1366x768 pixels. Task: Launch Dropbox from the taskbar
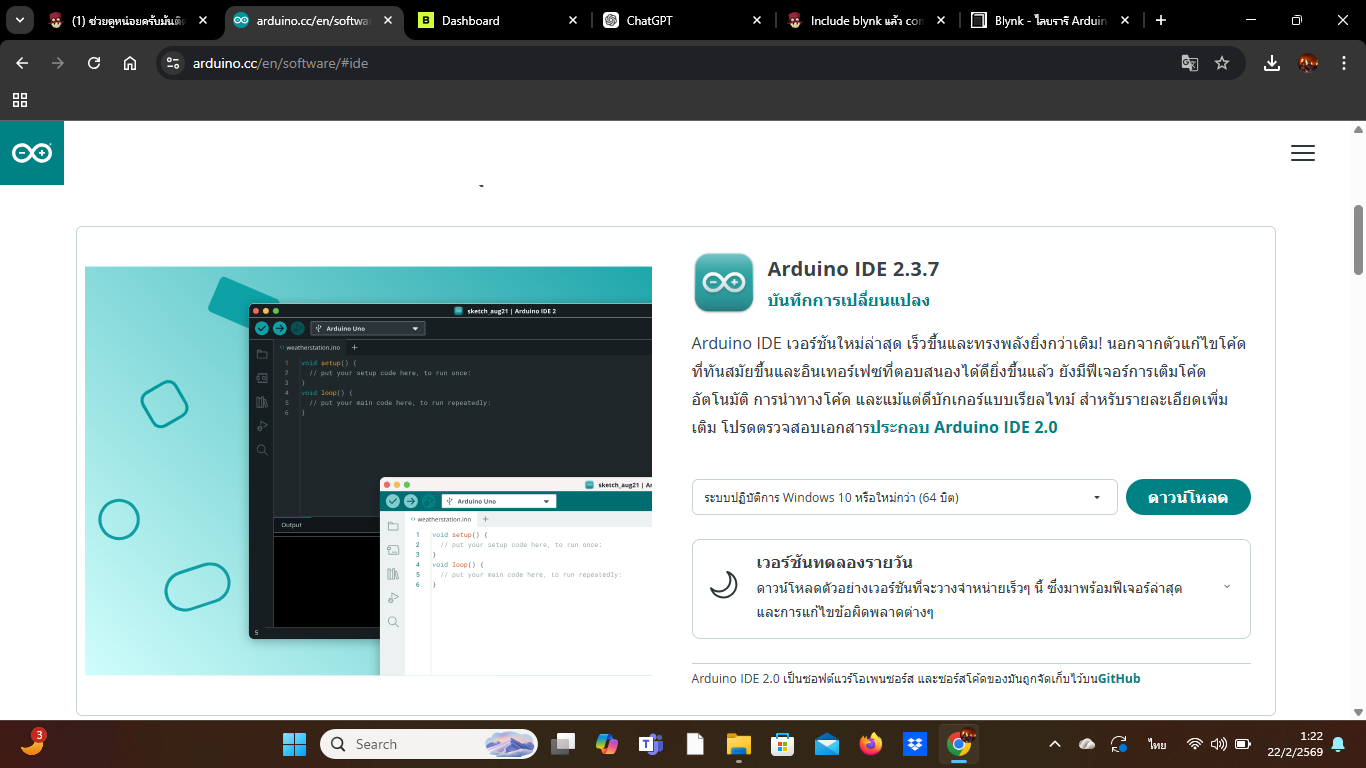[x=914, y=744]
